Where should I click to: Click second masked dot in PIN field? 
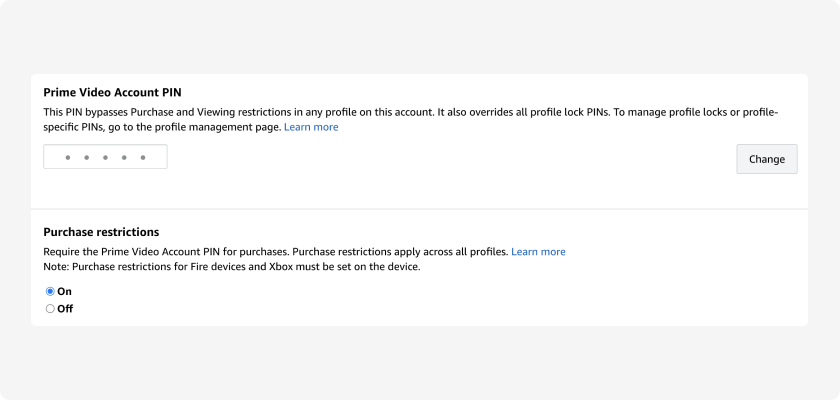[x=86, y=157]
